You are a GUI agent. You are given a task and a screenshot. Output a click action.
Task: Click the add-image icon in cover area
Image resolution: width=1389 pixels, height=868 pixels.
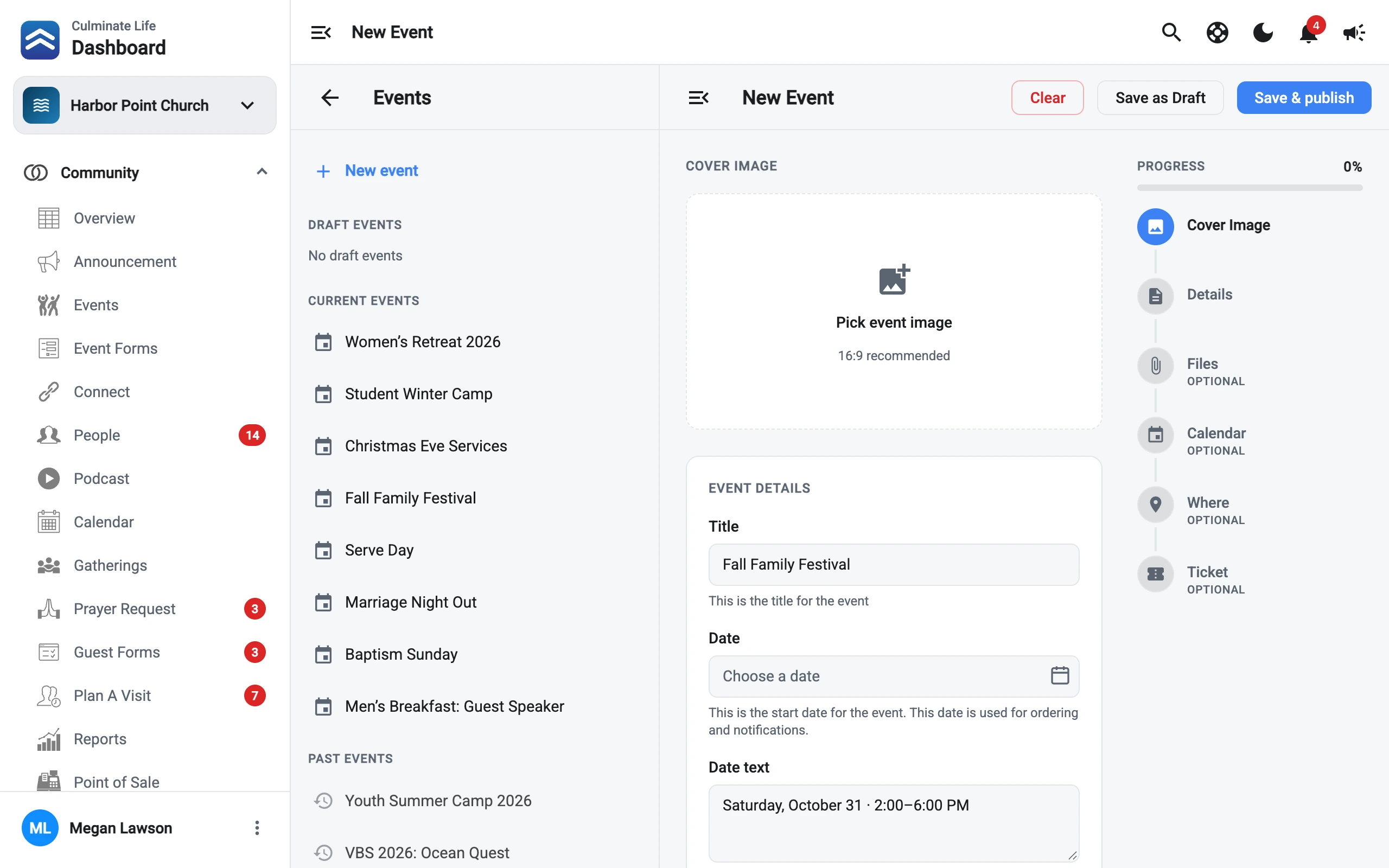tap(894, 279)
